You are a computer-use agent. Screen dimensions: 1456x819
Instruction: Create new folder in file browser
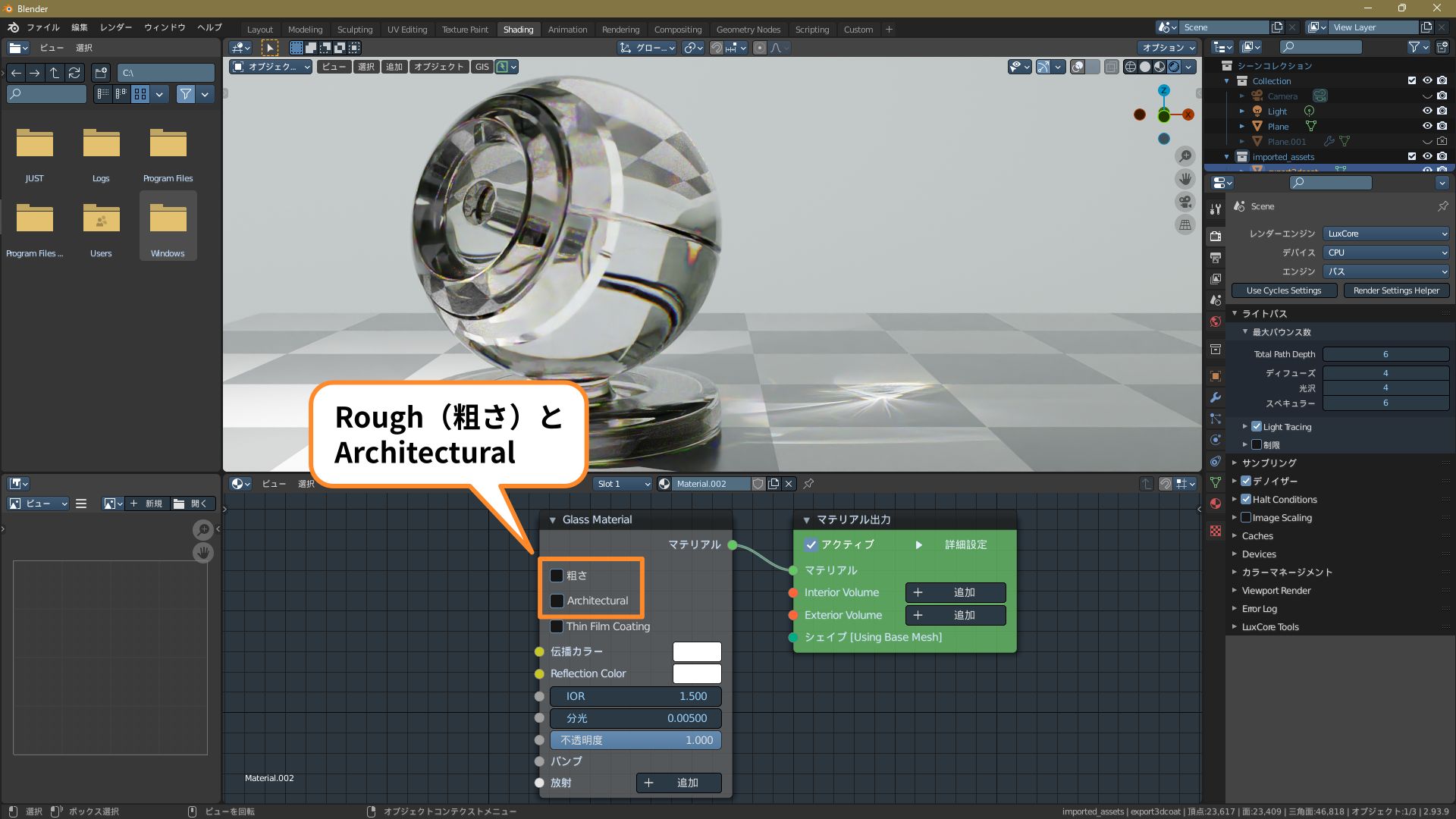[x=101, y=73]
